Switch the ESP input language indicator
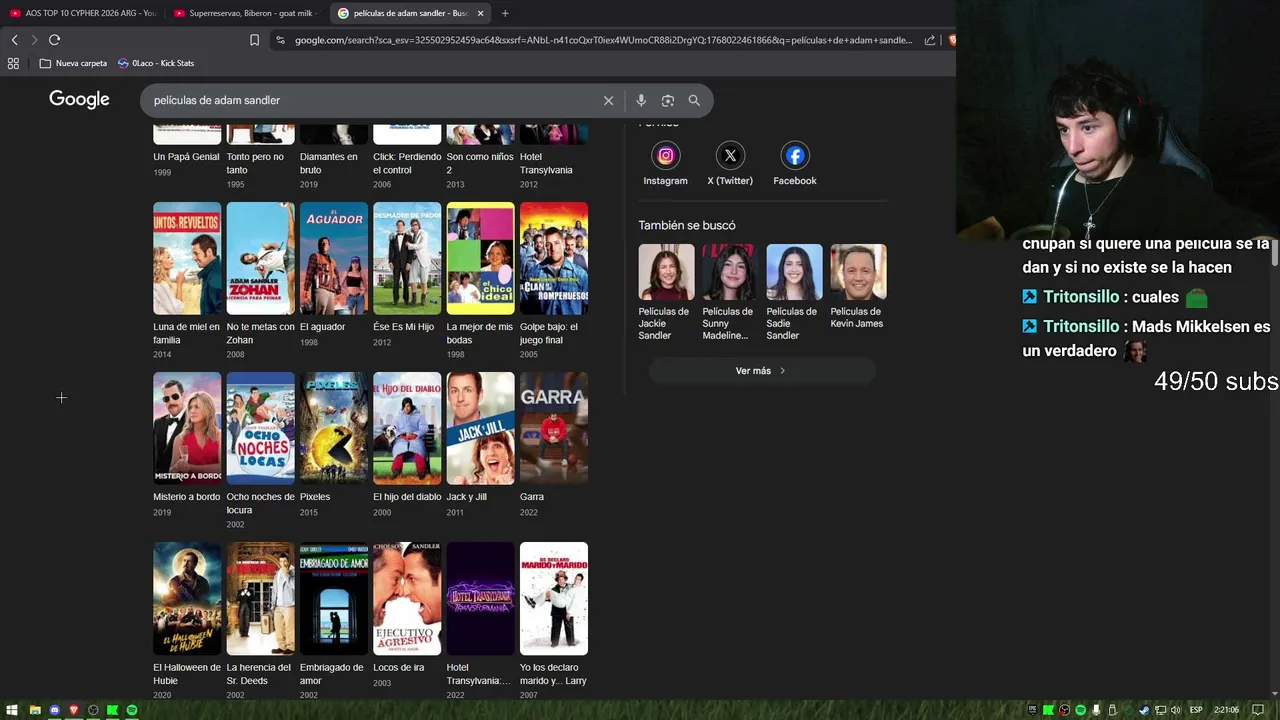The height and width of the screenshot is (720, 1280). [x=1196, y=710]
